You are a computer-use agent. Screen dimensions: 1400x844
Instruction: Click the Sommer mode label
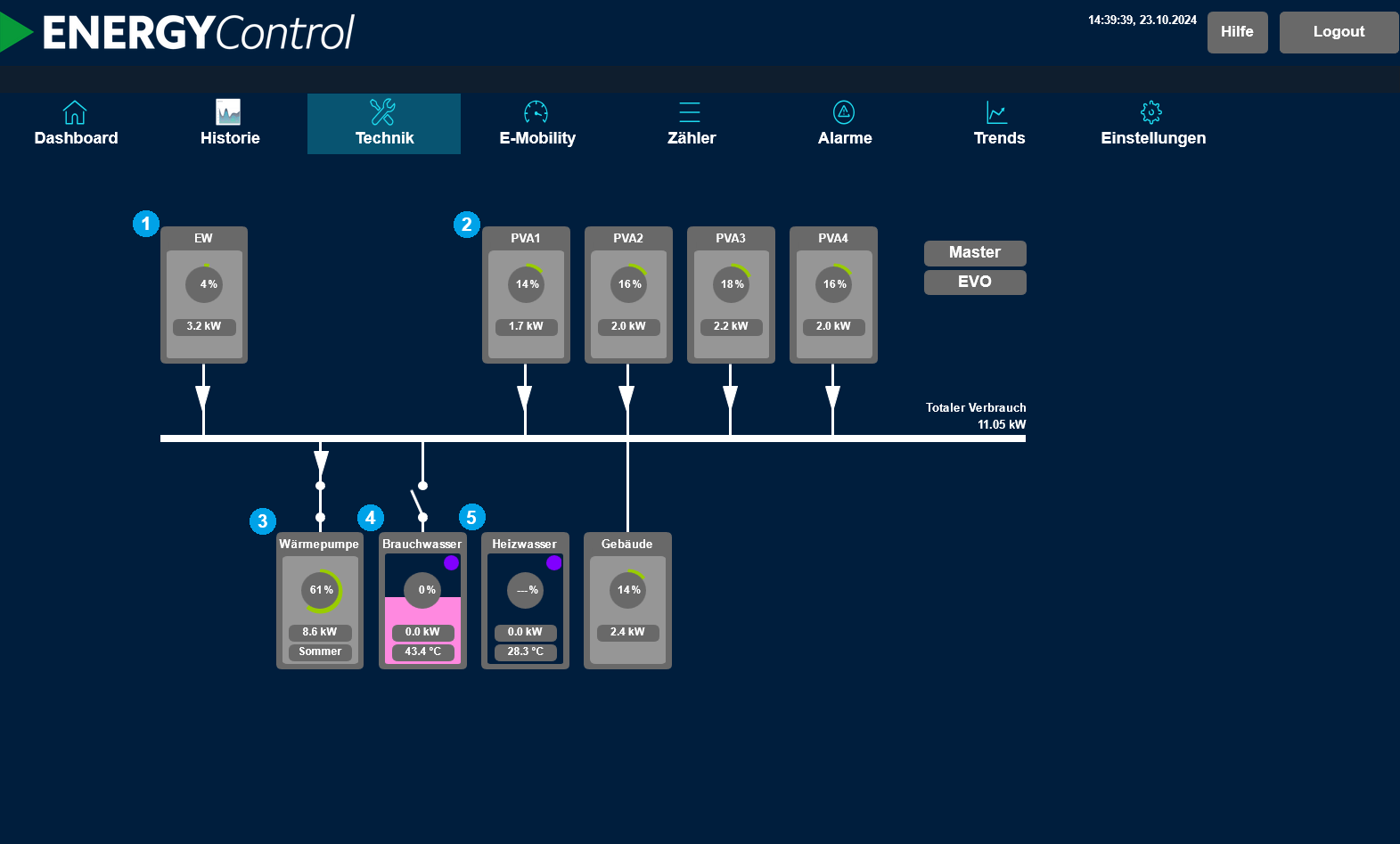(320, 652)
